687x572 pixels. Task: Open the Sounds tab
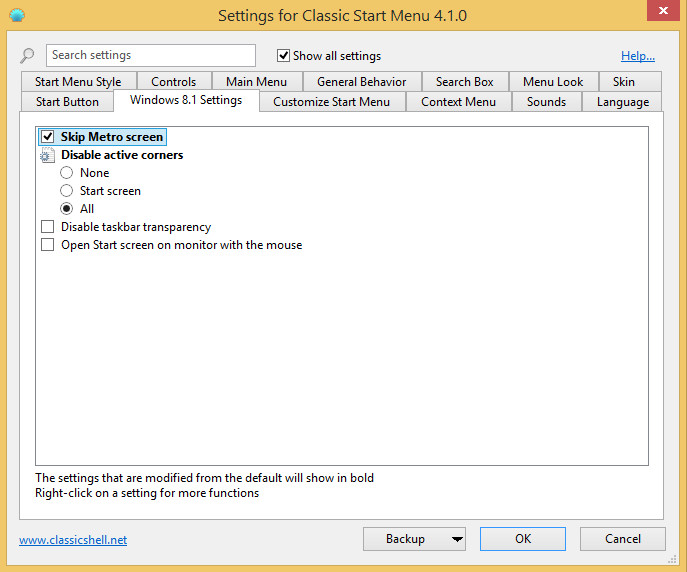[x=546, y=102]
